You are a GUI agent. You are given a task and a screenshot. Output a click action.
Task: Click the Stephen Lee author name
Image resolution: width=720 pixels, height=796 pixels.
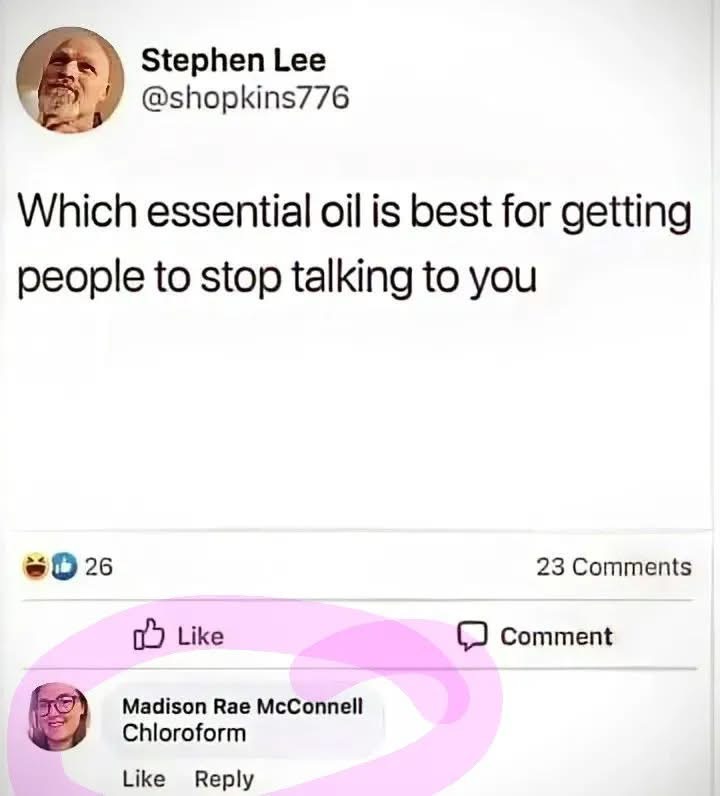tap(234, 60)
